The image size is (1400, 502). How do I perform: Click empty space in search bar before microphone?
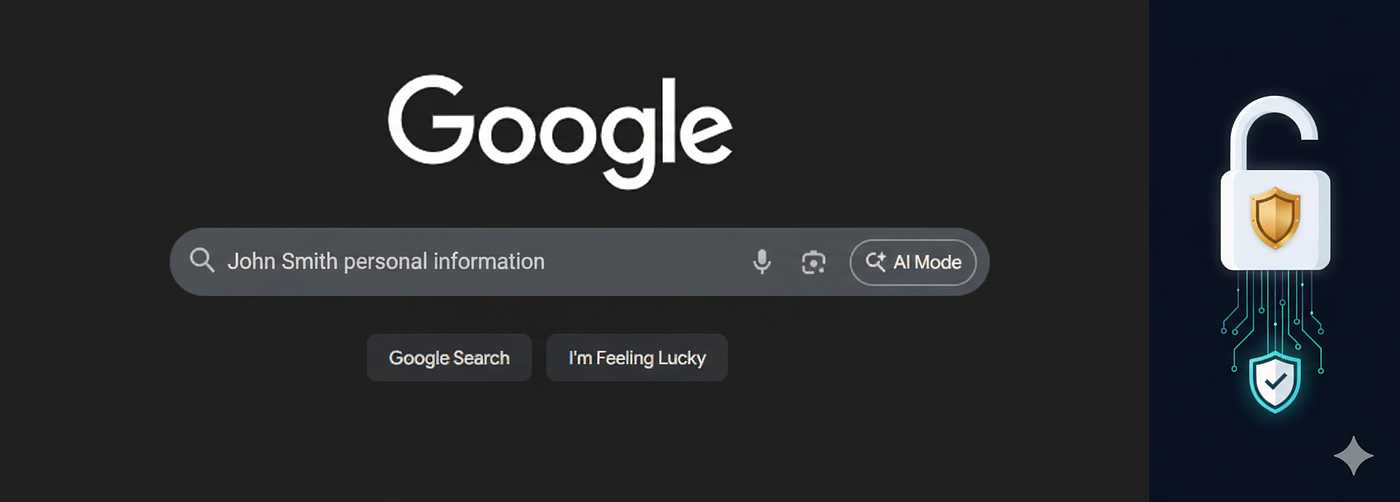(645, 262)
